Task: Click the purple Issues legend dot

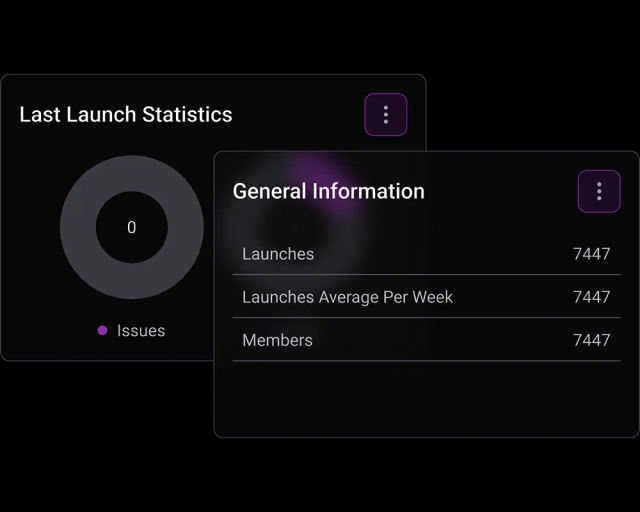Action: [x=102, y=331]
